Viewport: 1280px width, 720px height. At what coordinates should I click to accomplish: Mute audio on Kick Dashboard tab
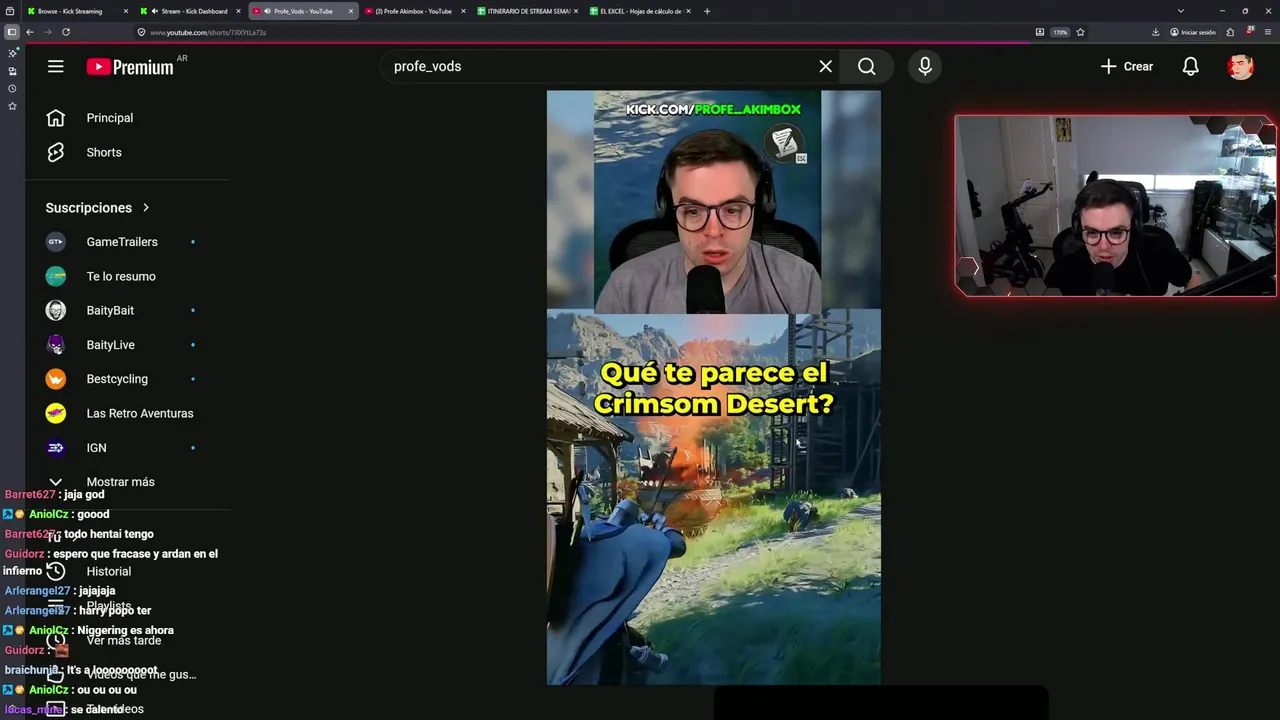pos(155,11)
